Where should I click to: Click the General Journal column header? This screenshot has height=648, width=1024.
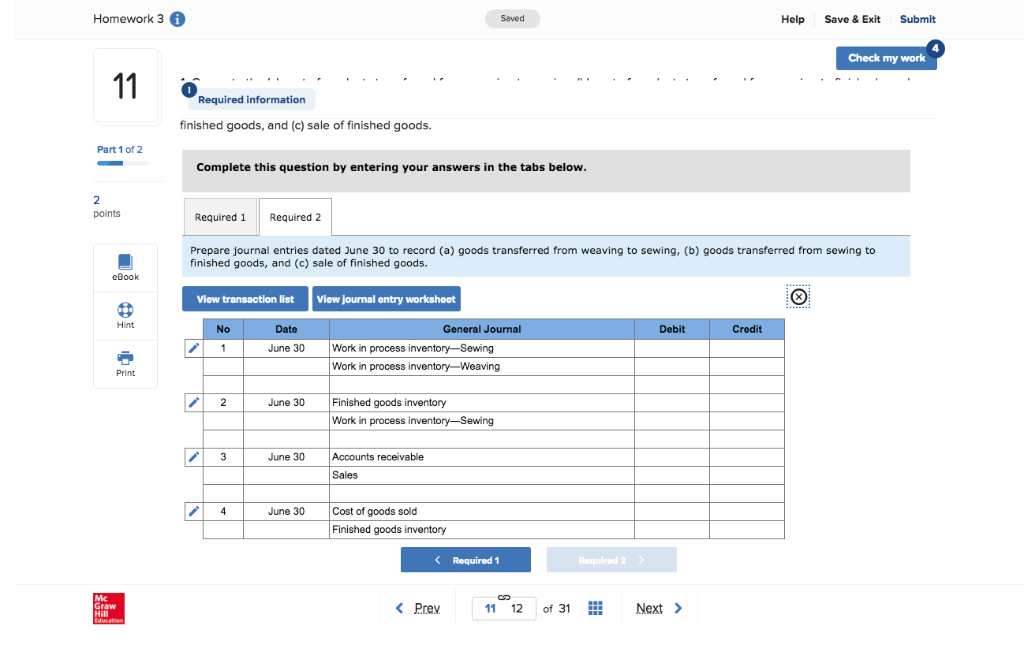point(482,329)
